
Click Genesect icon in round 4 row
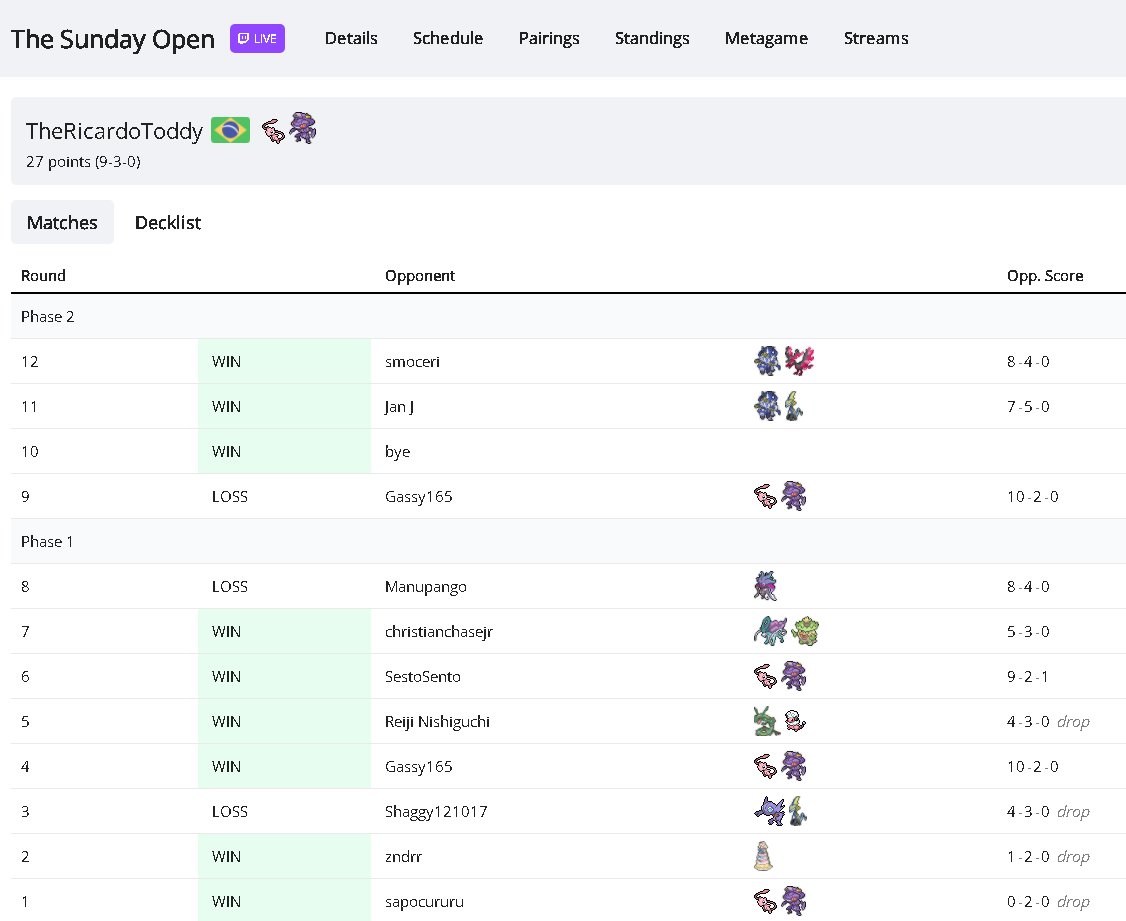[794, 765]
